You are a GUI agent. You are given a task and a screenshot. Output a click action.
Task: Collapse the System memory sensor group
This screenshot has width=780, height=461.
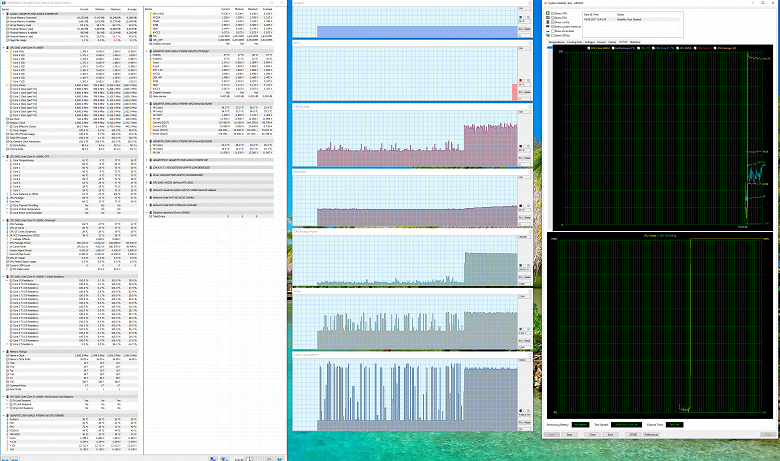tap(3, 14)
